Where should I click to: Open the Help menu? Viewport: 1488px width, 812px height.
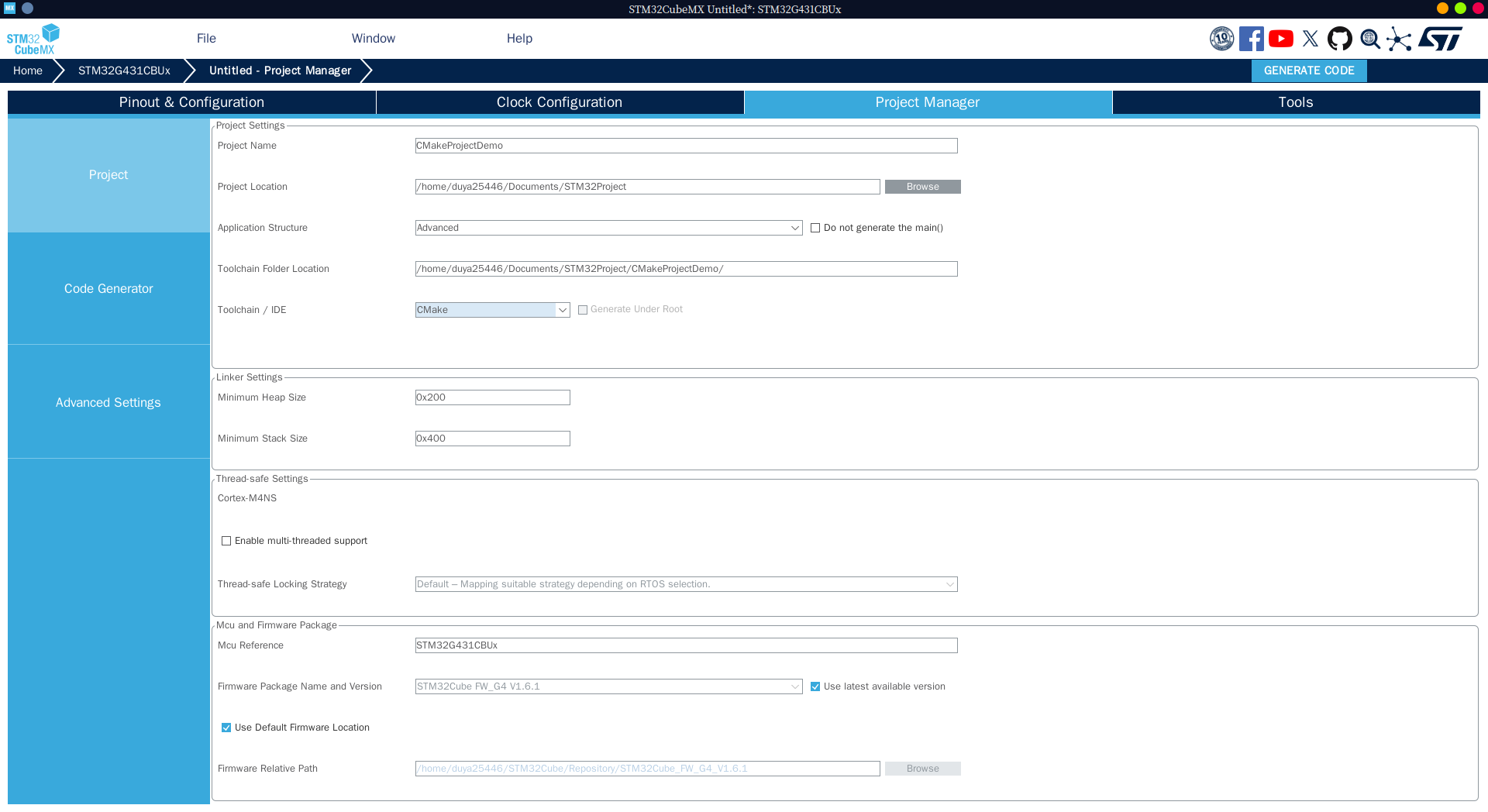tap(519, 39)
